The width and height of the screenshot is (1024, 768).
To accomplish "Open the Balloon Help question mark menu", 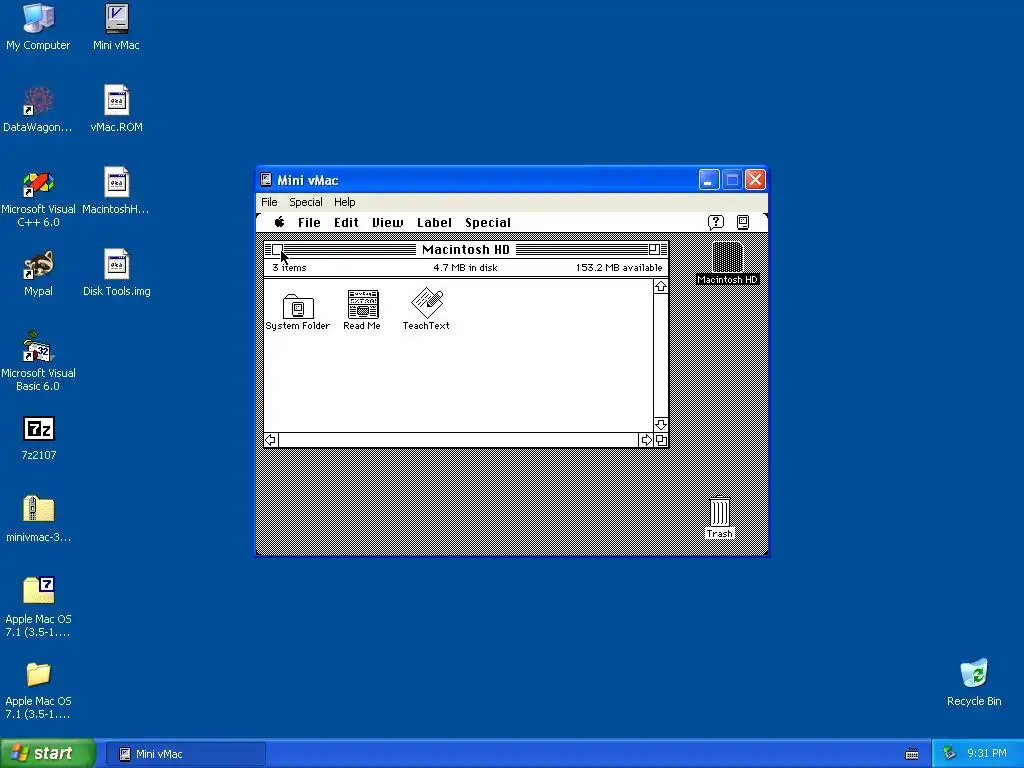I will tap(716, 222).
